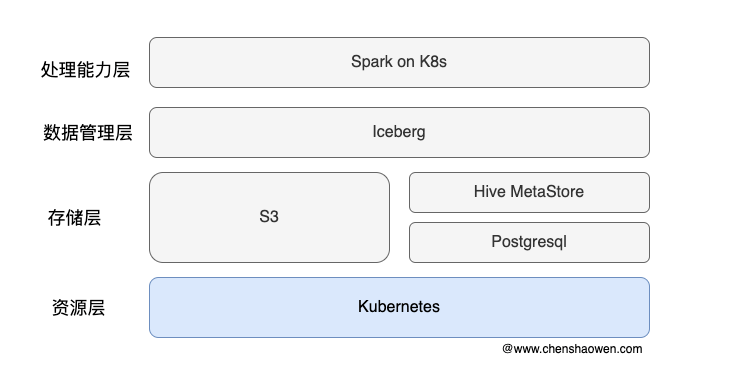730x379 pixels.
Task: Click the 处 character in 处理能力层
Action: [x=49, y=70]
